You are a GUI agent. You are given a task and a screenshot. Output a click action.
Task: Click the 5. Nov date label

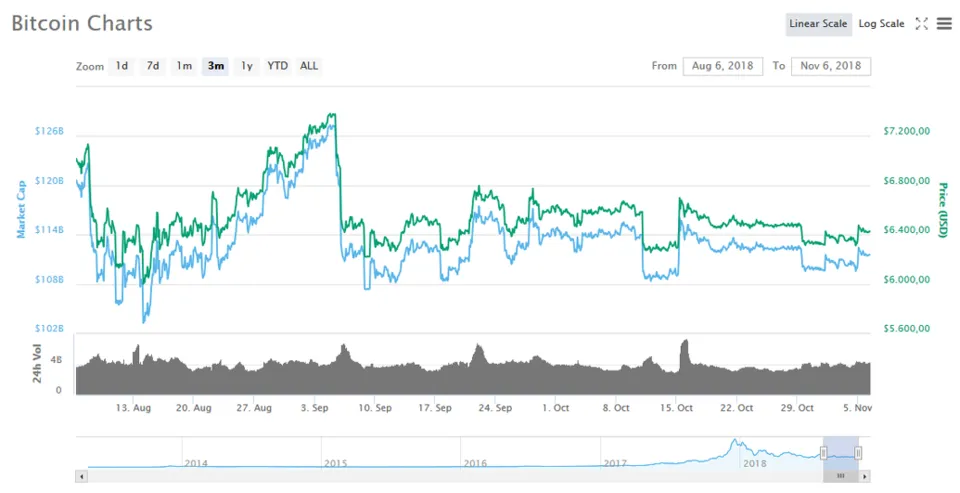tap(857, 408)
